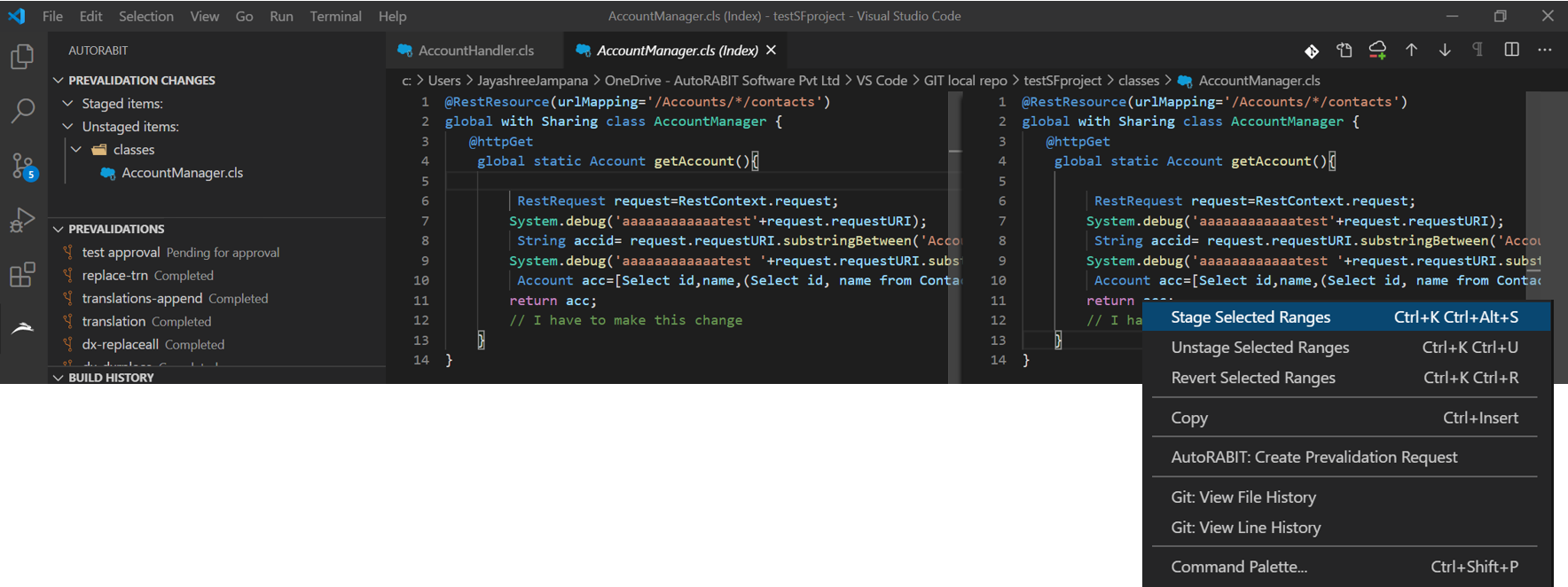Open the View menu
The height and width of the screenshot is (587, 1568).
point(205,16)
